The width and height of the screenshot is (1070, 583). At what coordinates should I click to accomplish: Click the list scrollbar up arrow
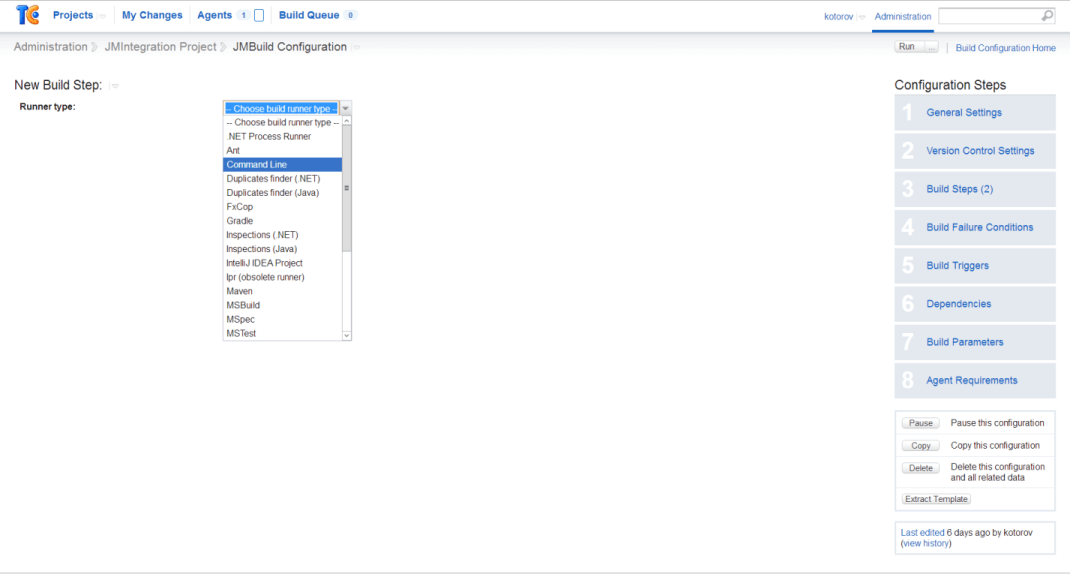[347, 121]
